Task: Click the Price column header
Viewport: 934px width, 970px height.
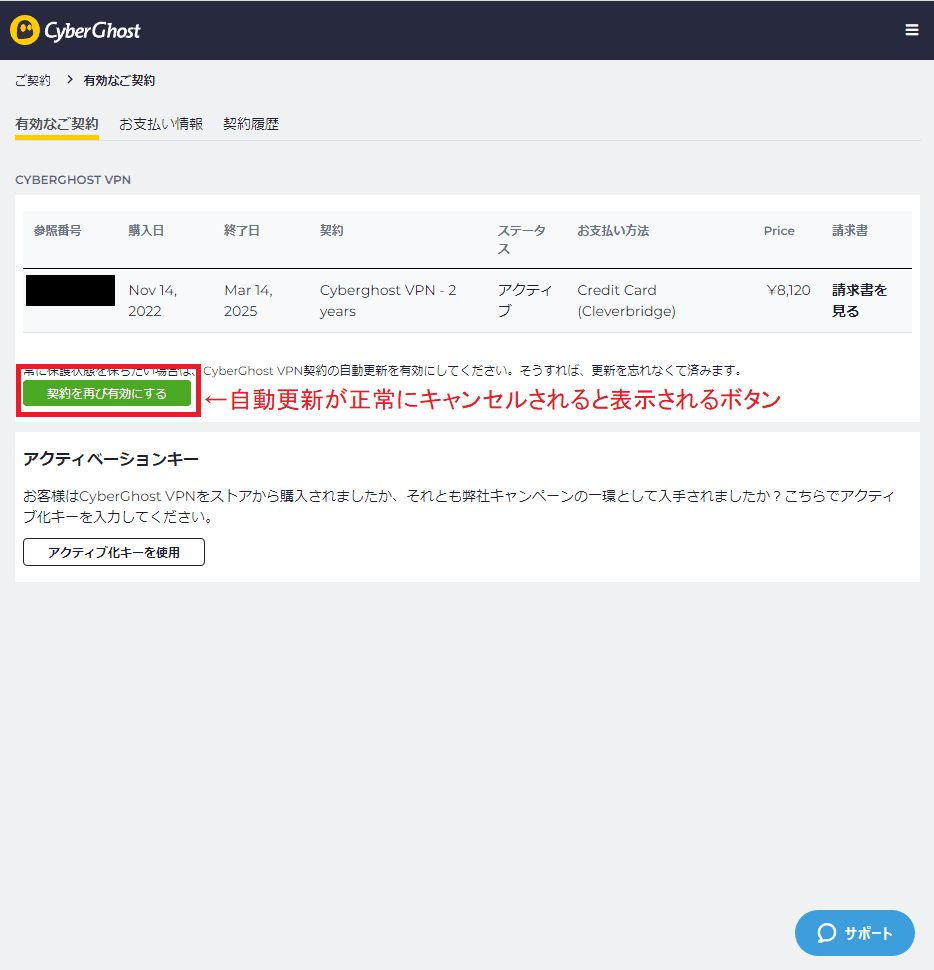Action: click(779, 231)
